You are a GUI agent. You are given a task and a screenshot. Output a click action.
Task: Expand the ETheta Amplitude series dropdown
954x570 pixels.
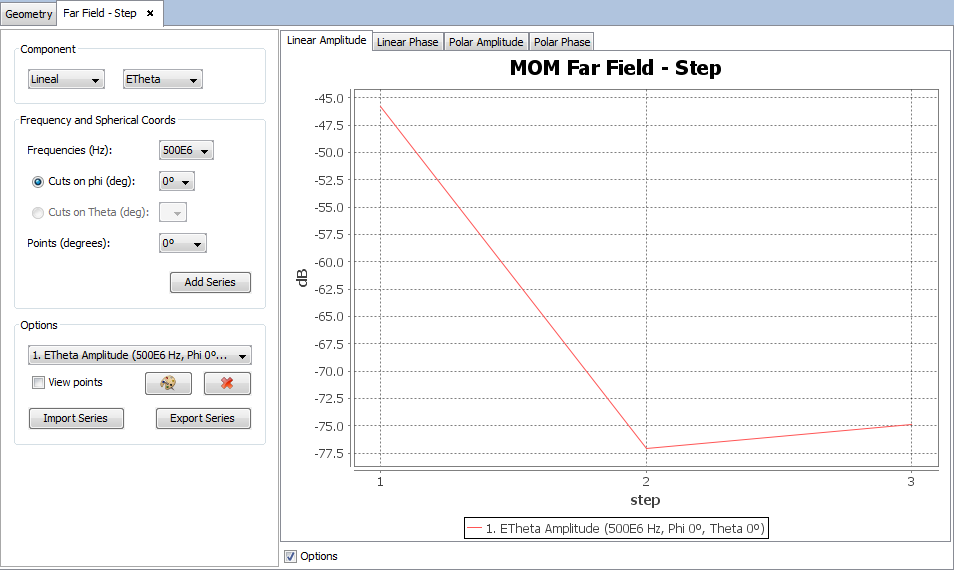(x=139, y=355)
